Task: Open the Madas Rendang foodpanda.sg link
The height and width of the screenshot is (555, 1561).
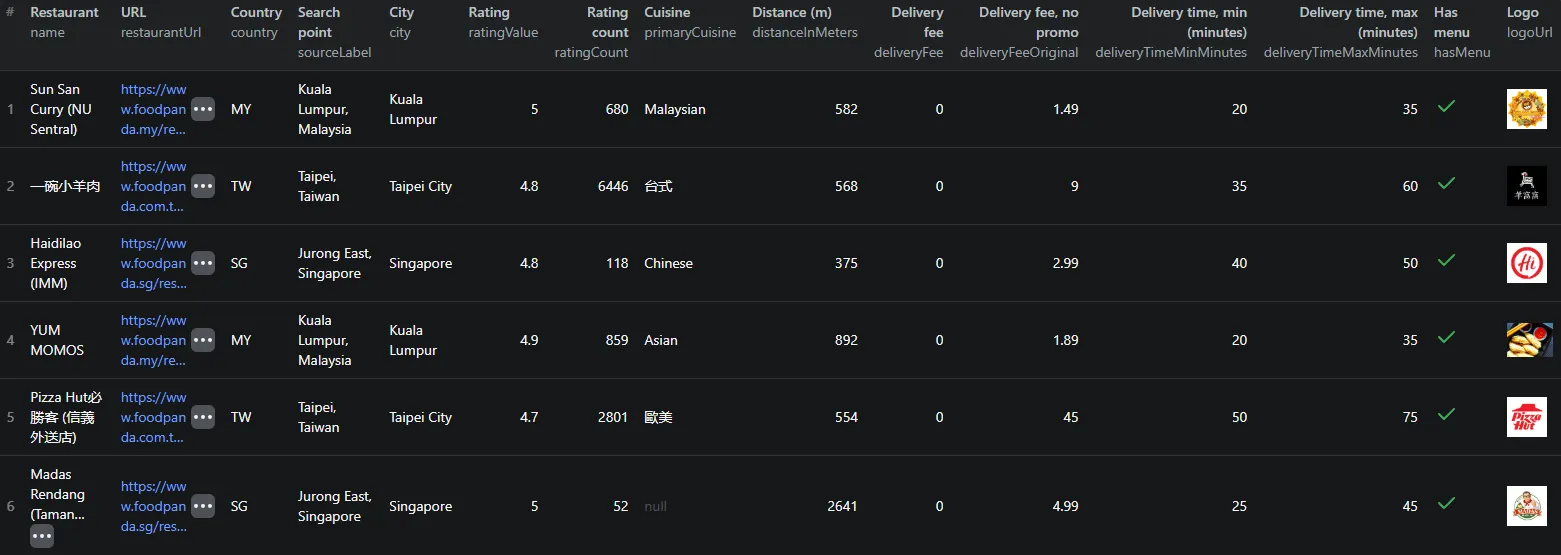Action: pyautogui.click(x=154, y=506)
